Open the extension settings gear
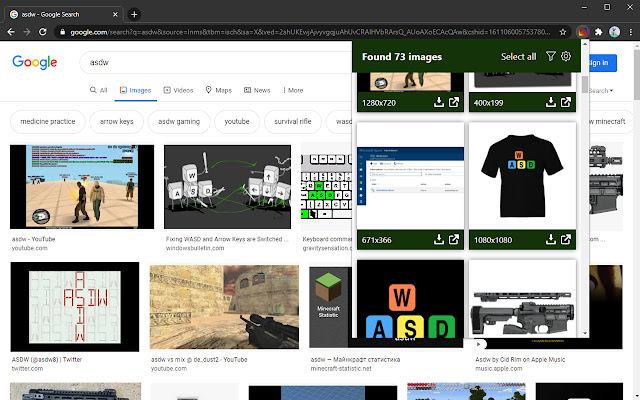640x400 pixels. (x=566, y=56)
